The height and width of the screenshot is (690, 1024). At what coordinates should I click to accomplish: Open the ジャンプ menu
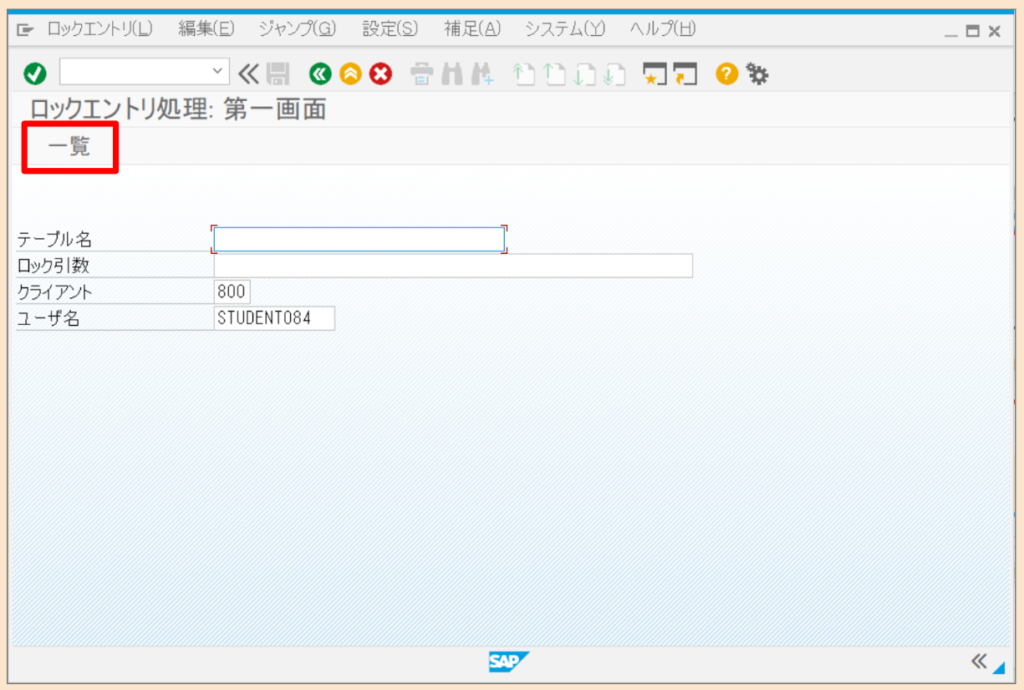pyautogui.click(x=296, y=29)
